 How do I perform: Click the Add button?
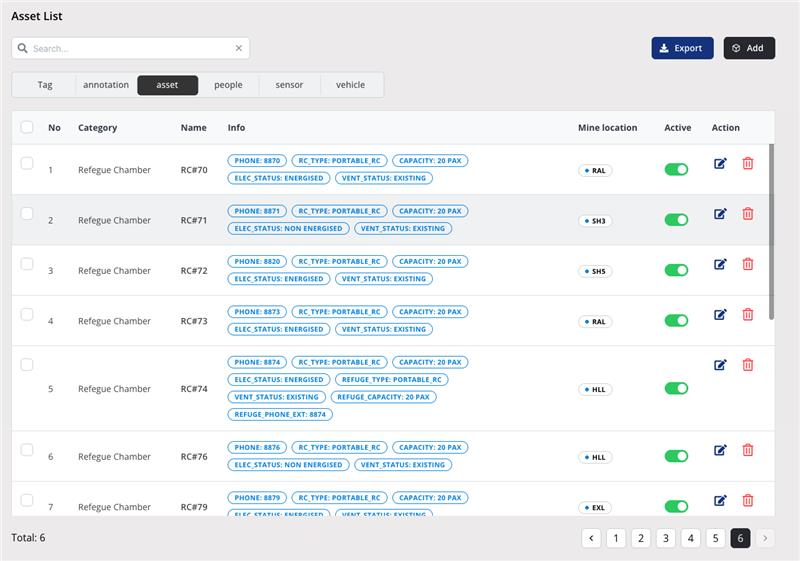749,48
